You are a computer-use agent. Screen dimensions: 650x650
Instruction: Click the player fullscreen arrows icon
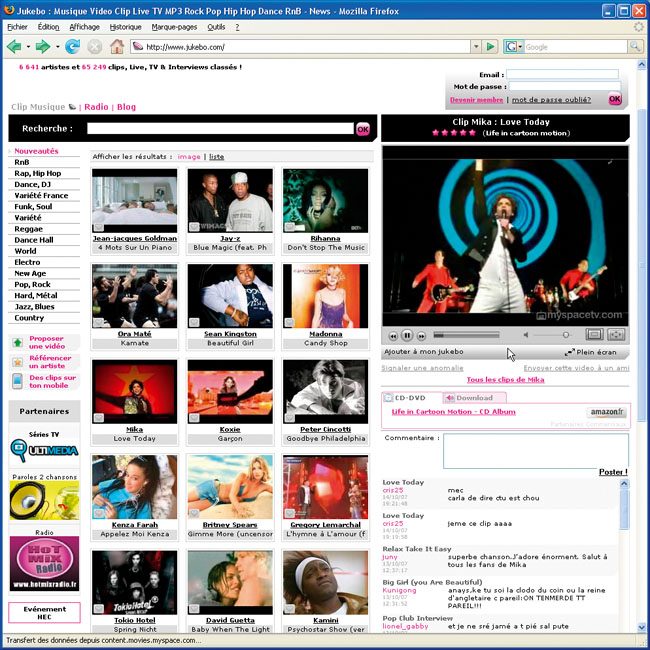pyautogui.click(x=616, y=335)
